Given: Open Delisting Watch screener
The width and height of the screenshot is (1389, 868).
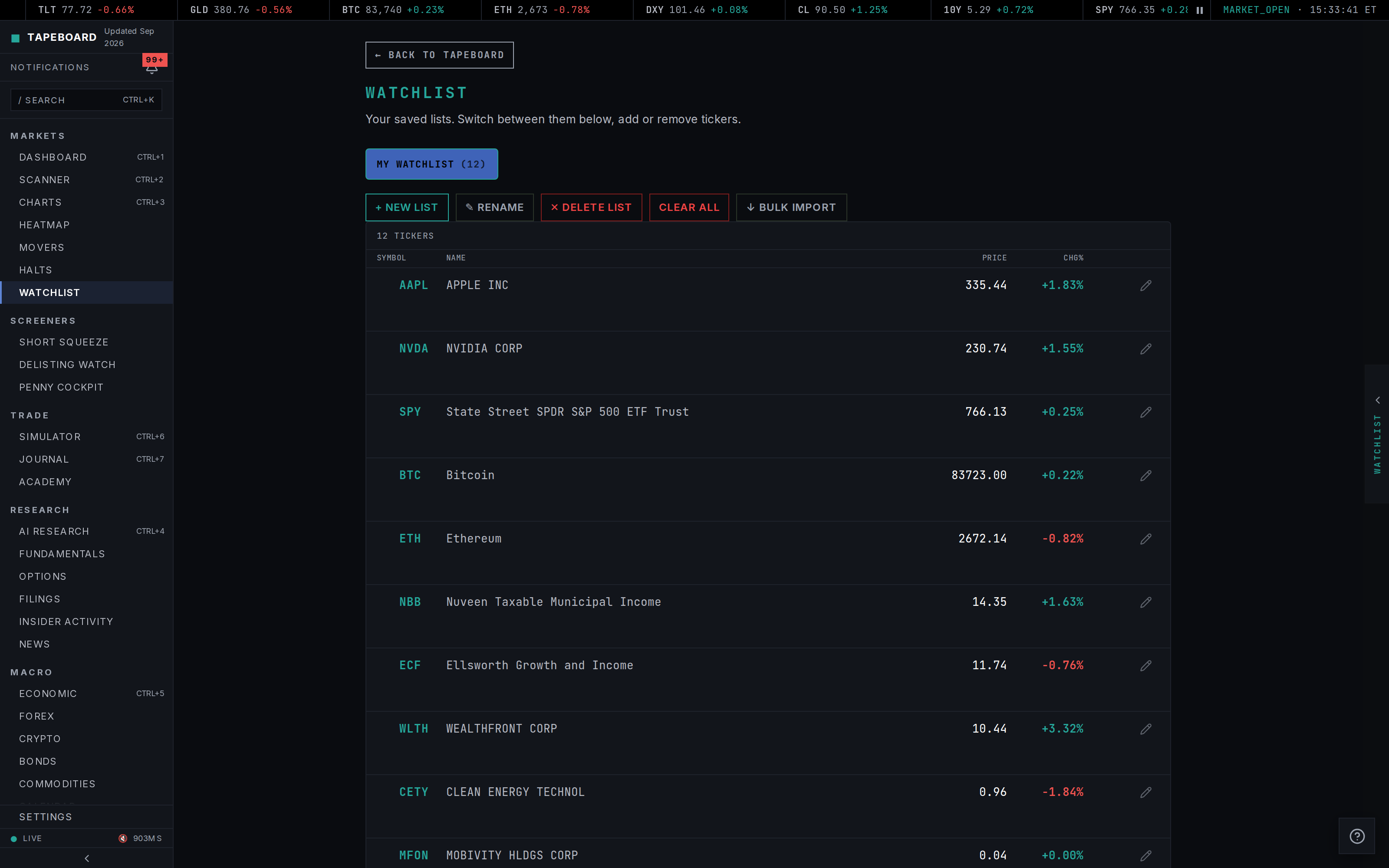Looking at the screenshot, I should (87, 365).
